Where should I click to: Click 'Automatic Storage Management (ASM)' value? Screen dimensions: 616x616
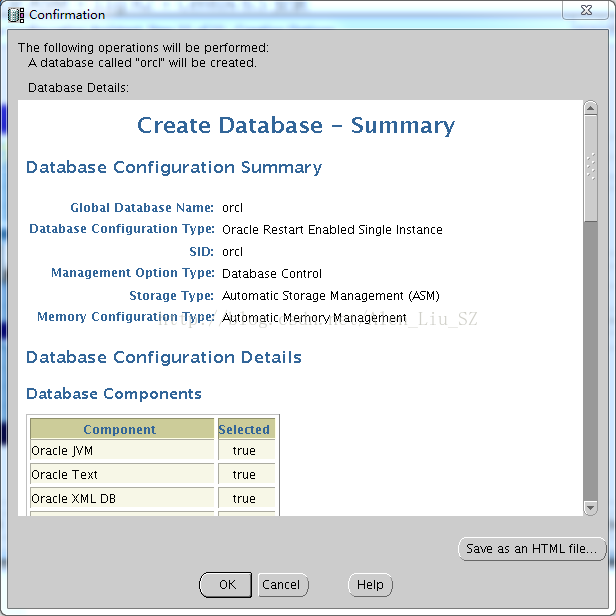click(330, 295)
